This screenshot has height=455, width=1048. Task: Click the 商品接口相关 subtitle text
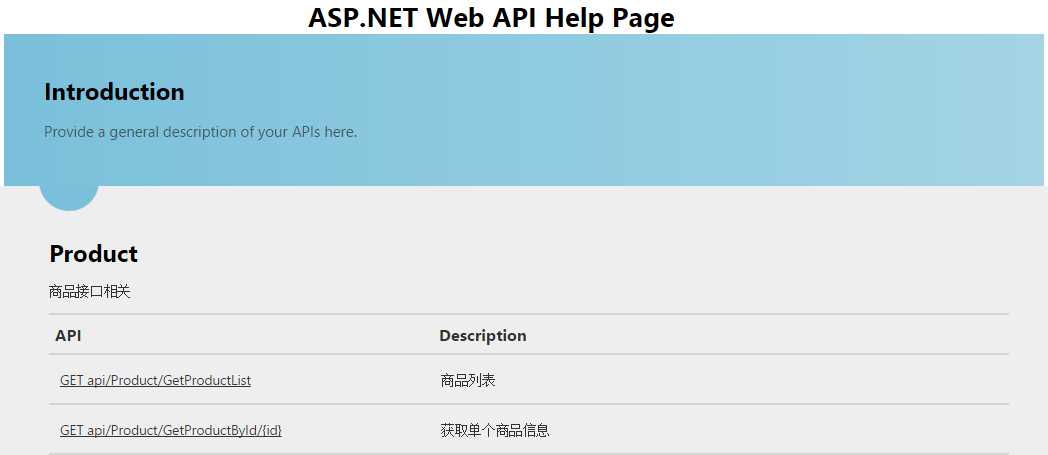pyautogui.click(x=89, y=292)
